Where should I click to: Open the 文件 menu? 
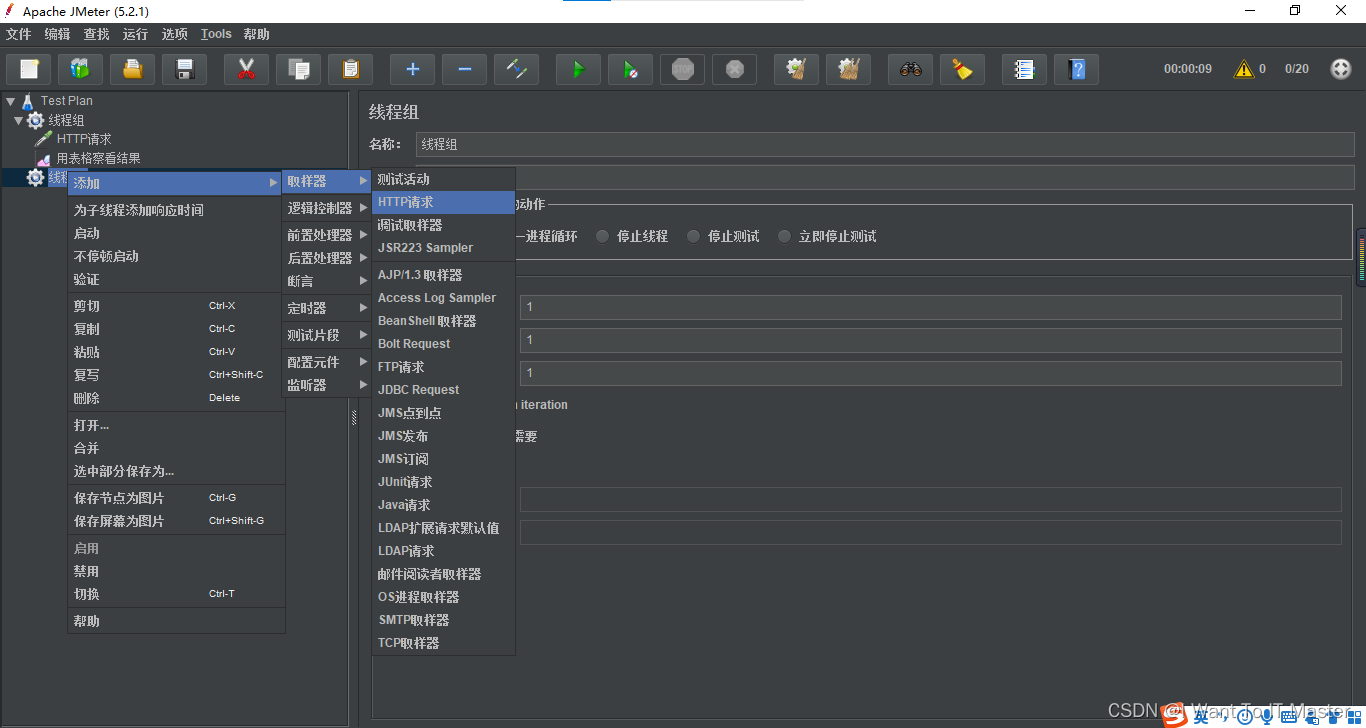(x=19, y=34)
